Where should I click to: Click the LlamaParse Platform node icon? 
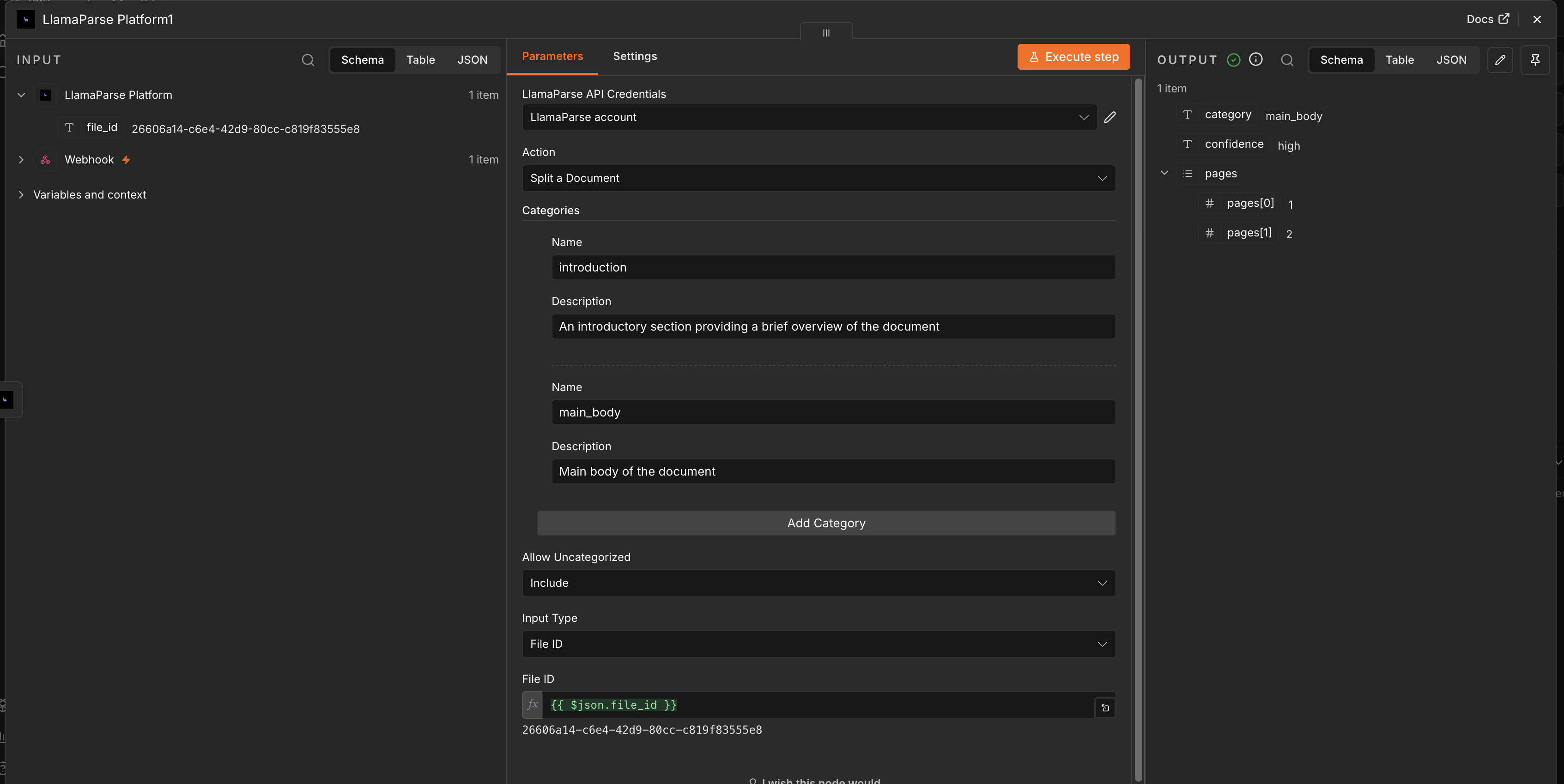[45, 95]
